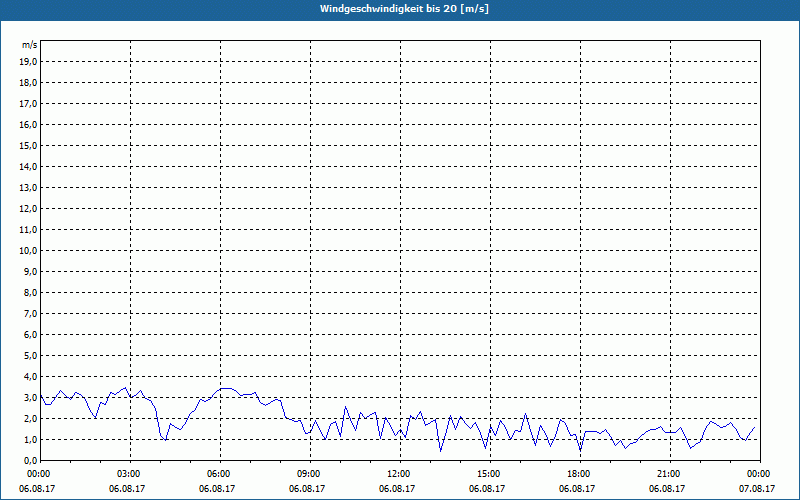Select the 5,0 y-axis label
The image size is (800, 500).
[x=30, y=356]
